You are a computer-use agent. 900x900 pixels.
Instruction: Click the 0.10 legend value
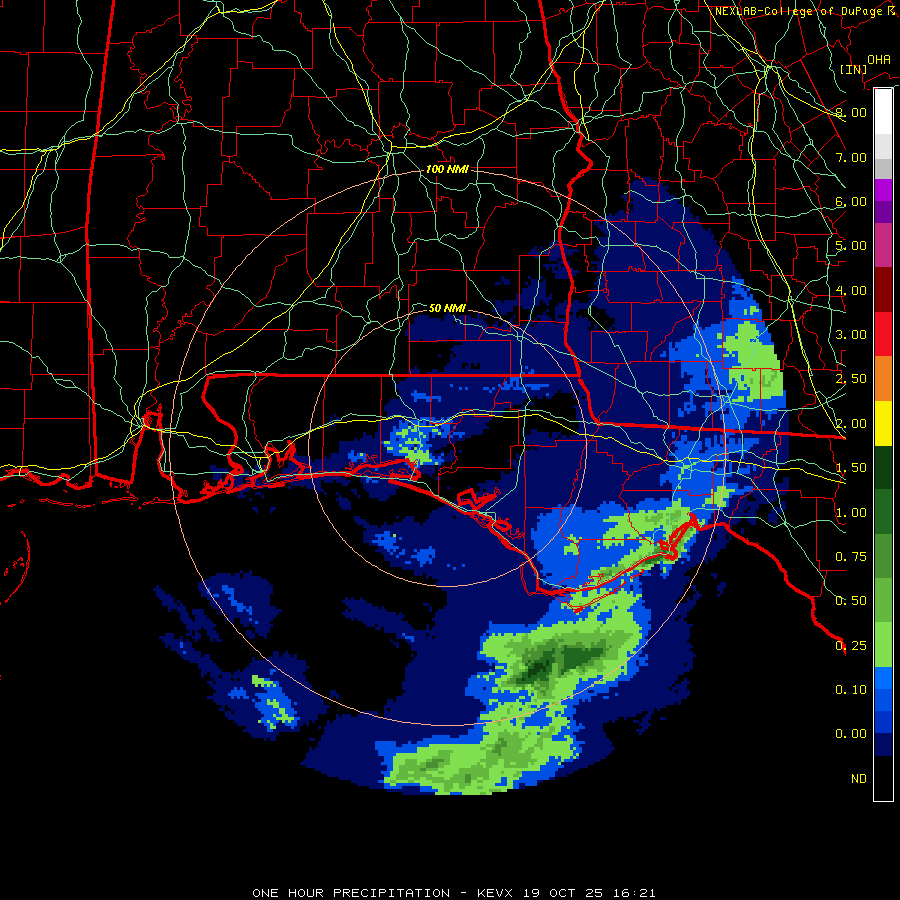pos(851,690)
